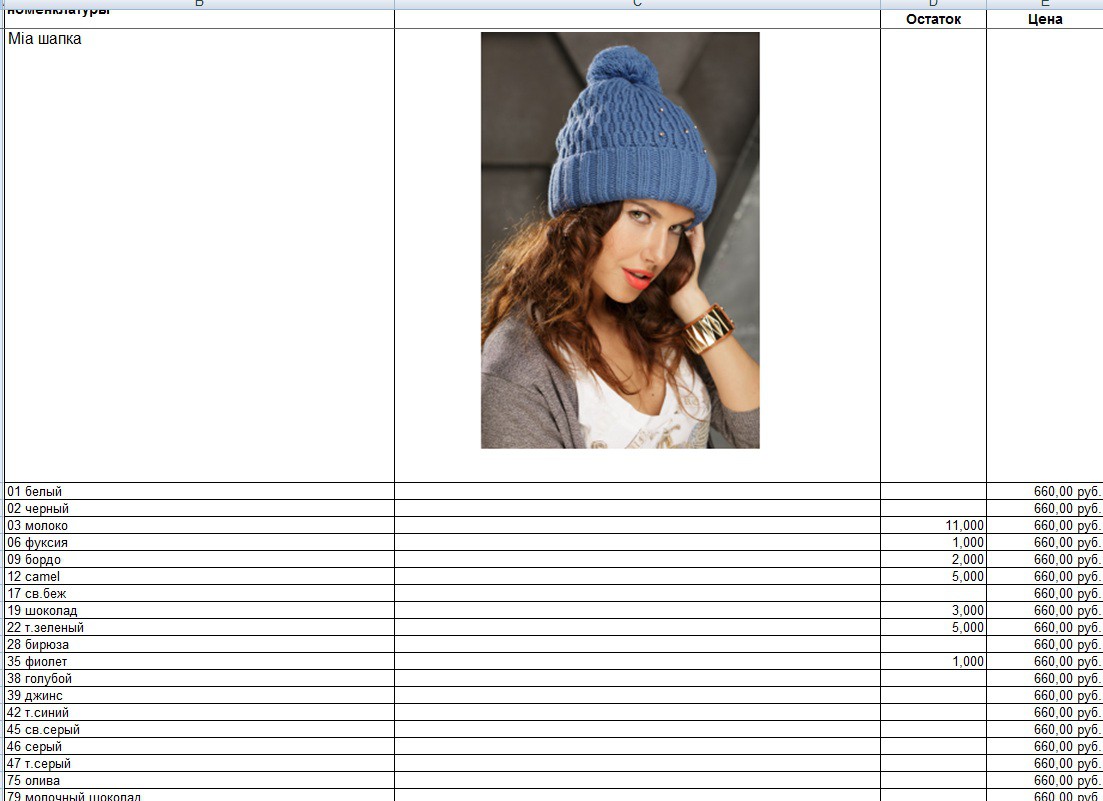Click the '28 бирюза' row label
1103x801 pixels.
[x=38, y=645]
